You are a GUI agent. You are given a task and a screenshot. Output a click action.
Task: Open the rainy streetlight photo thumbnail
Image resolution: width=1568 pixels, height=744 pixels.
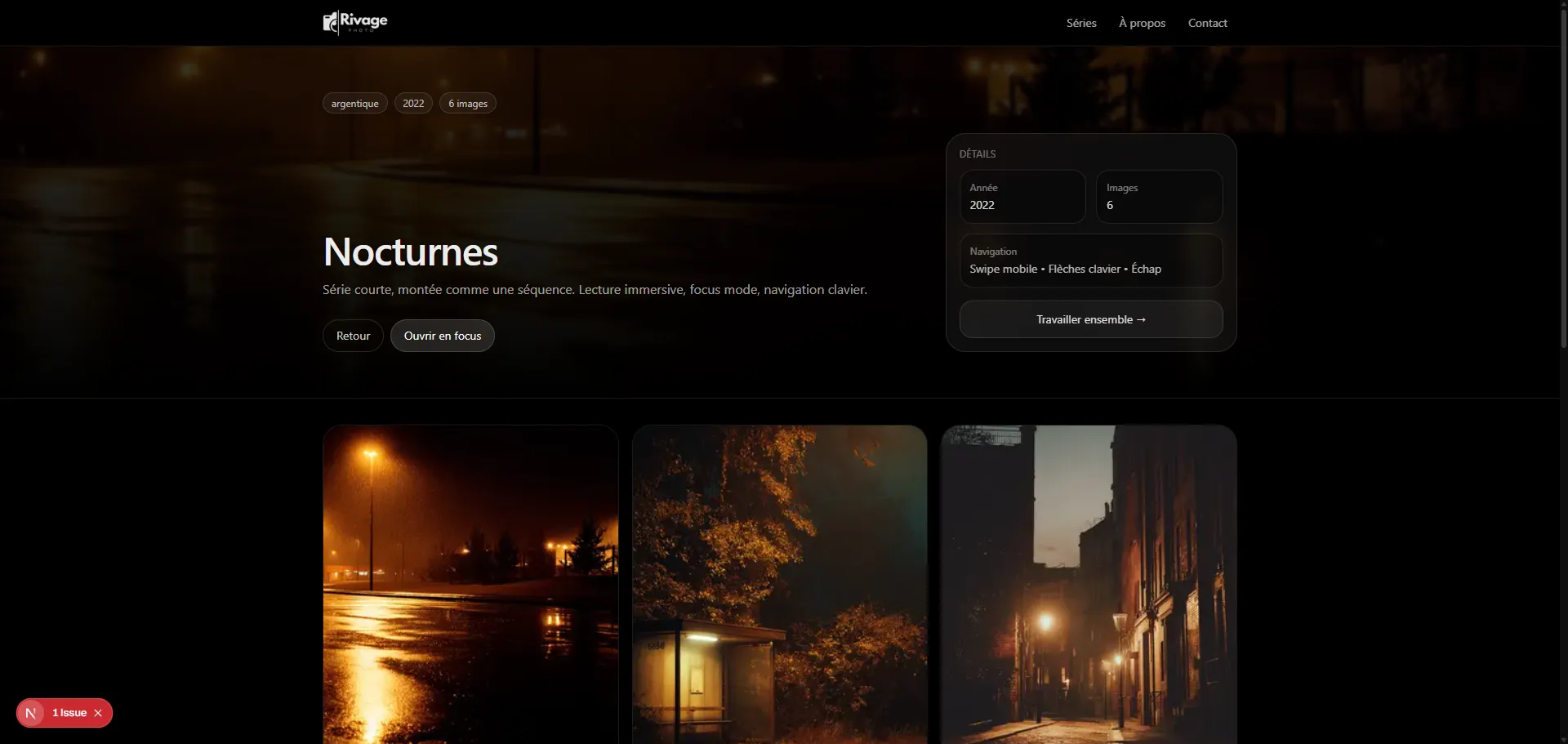point(470,584)
